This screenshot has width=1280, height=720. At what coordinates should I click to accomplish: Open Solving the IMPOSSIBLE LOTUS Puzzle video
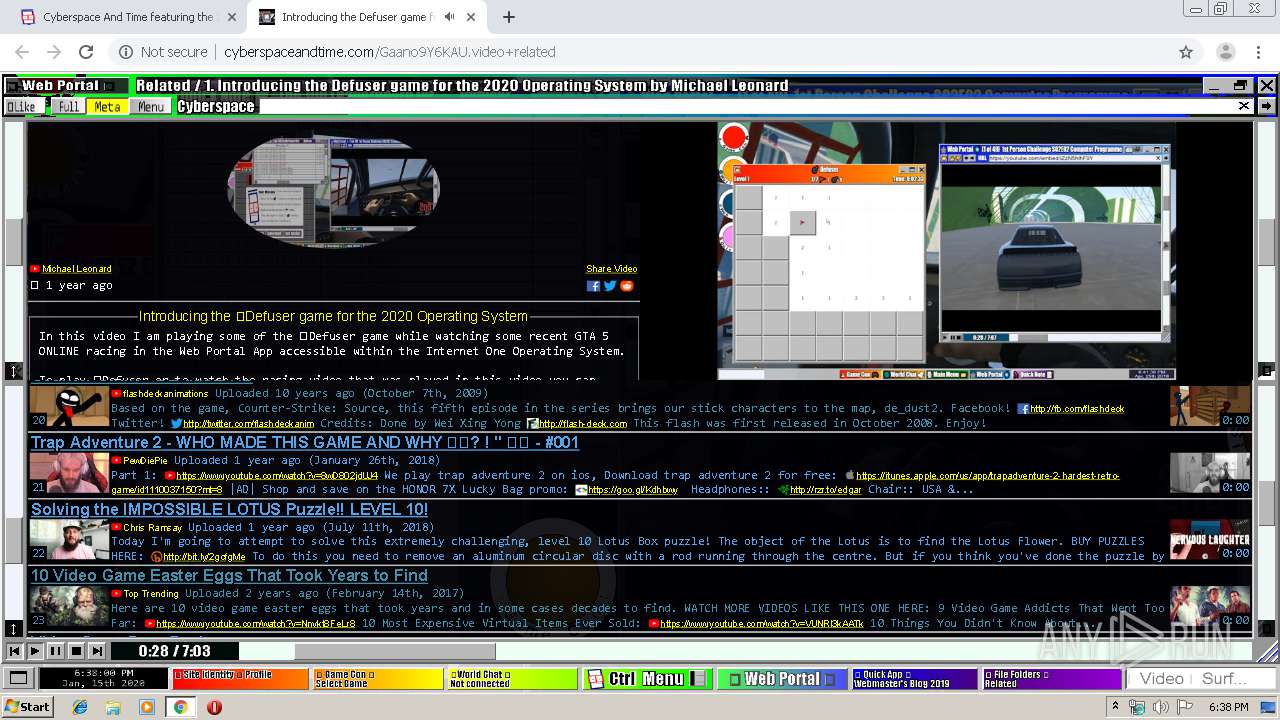click(229, 510)
